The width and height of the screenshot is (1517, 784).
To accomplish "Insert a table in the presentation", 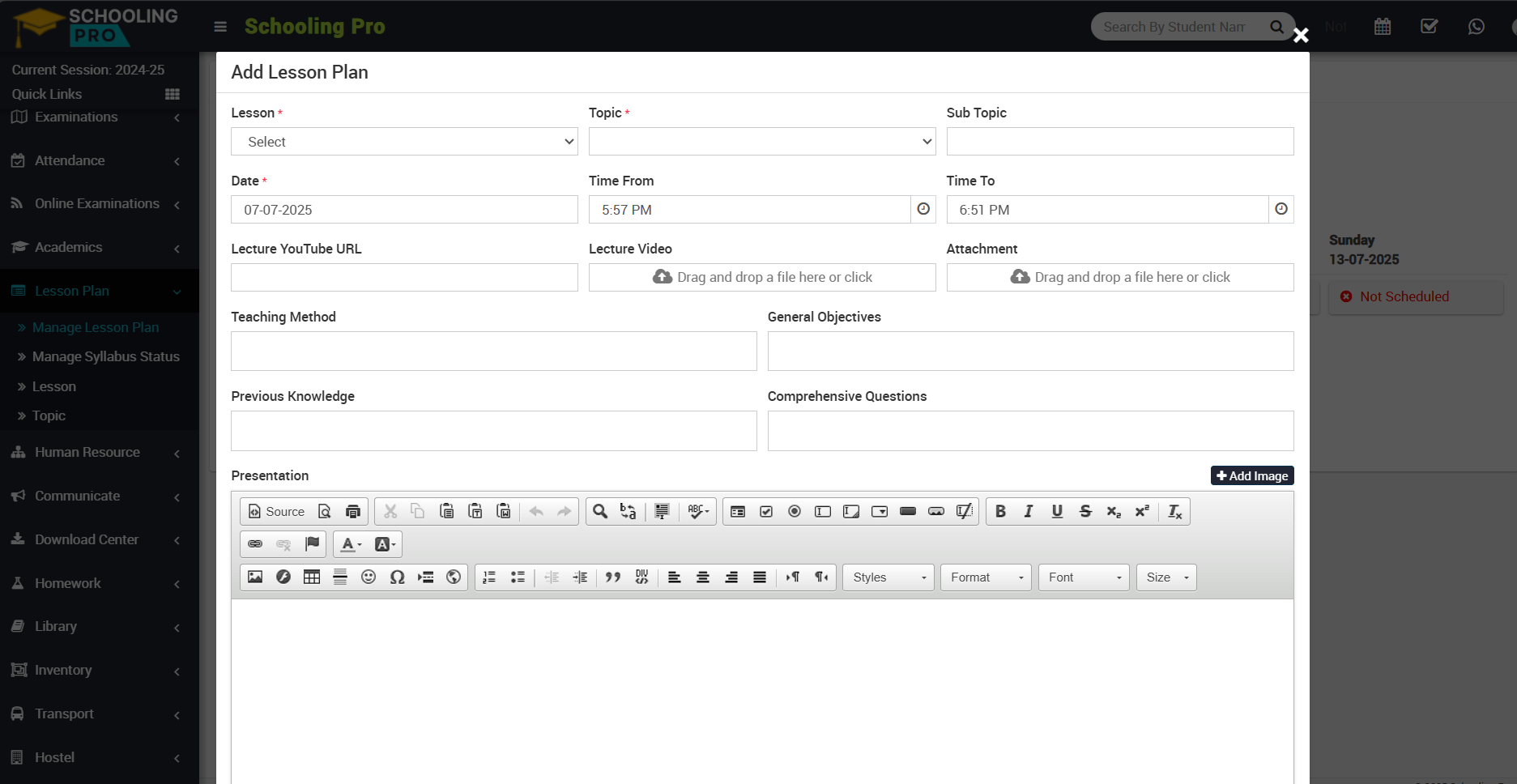I will [x=312, y=577].
